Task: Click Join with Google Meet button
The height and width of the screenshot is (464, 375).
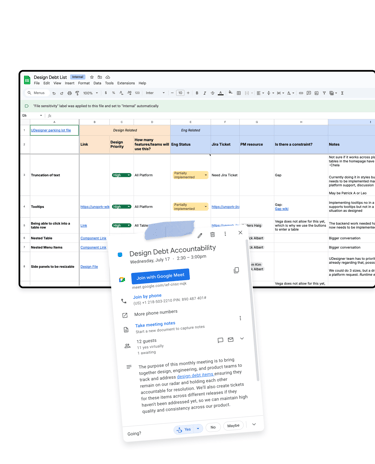Action: click(160, 276)
